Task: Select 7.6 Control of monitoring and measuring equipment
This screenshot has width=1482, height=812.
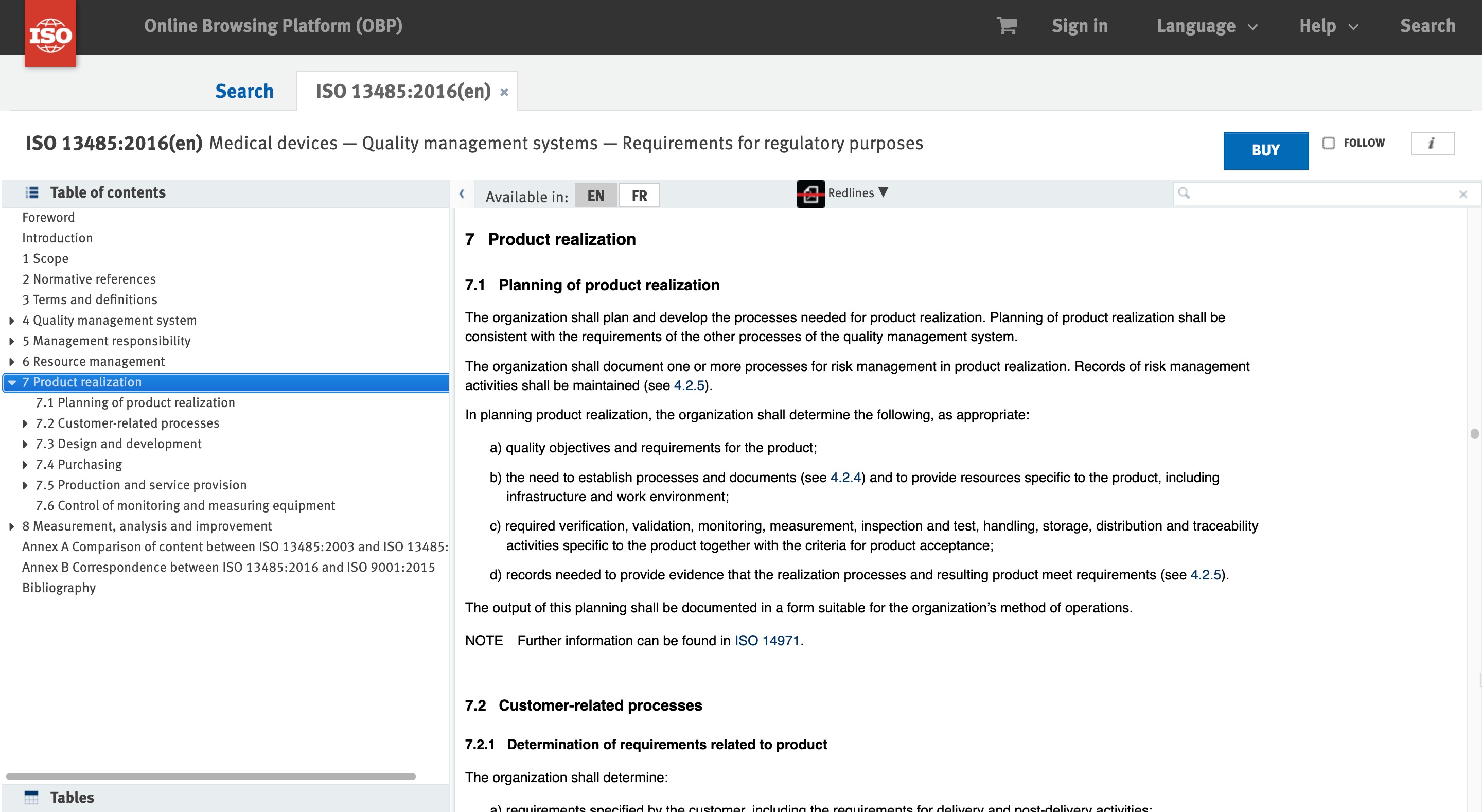Action: (185, 506)
